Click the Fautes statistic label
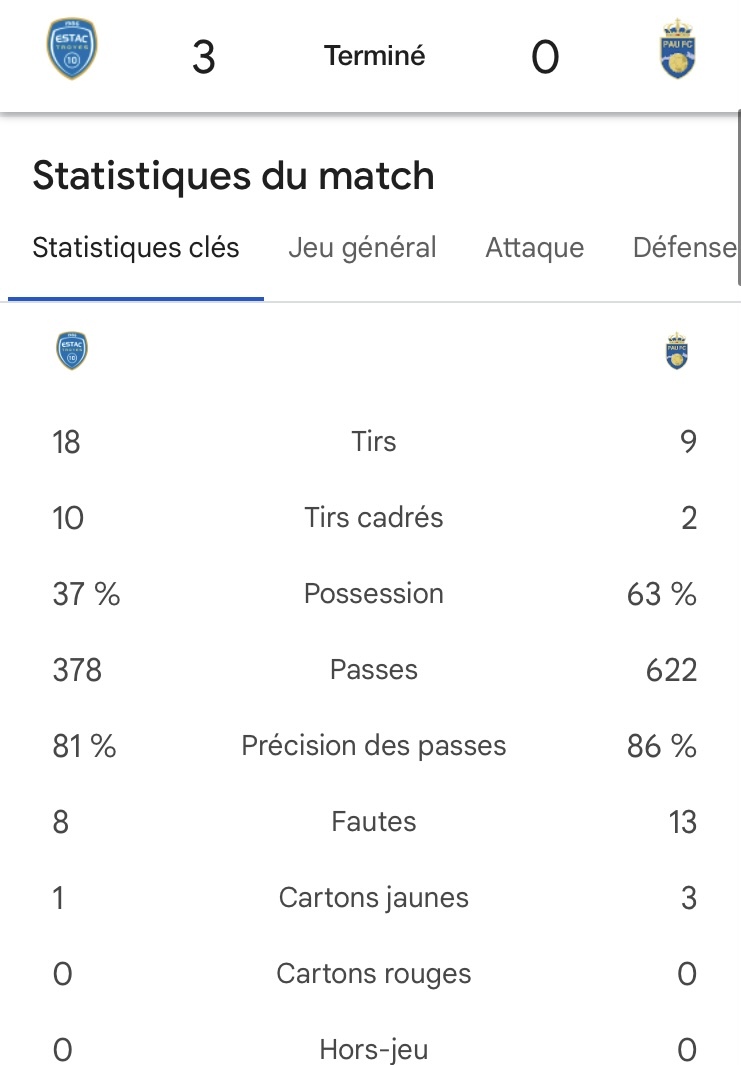The width and height of the screenshot is (741, 1065). (x=374, y=822)
